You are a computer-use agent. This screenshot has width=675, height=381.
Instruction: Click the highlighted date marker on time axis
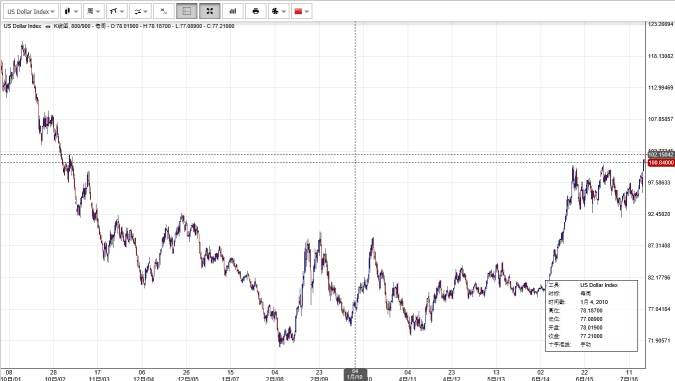[355, 375]
